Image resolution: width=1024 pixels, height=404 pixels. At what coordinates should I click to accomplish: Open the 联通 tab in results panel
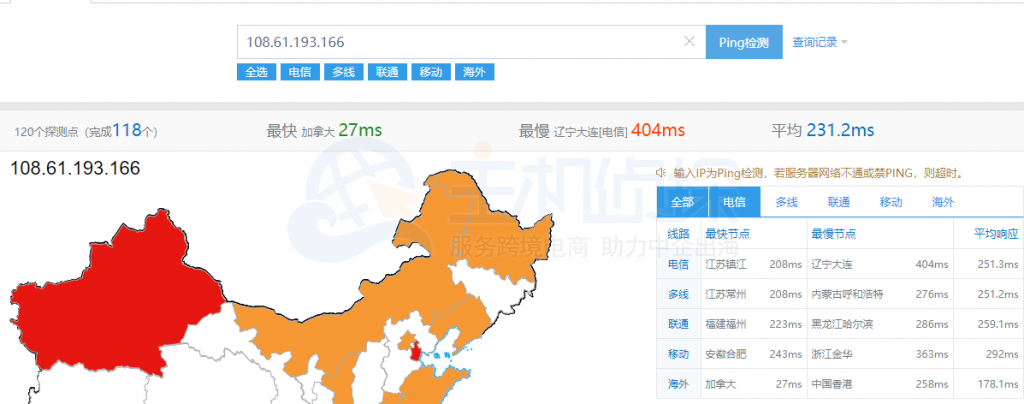pos(839,202)
